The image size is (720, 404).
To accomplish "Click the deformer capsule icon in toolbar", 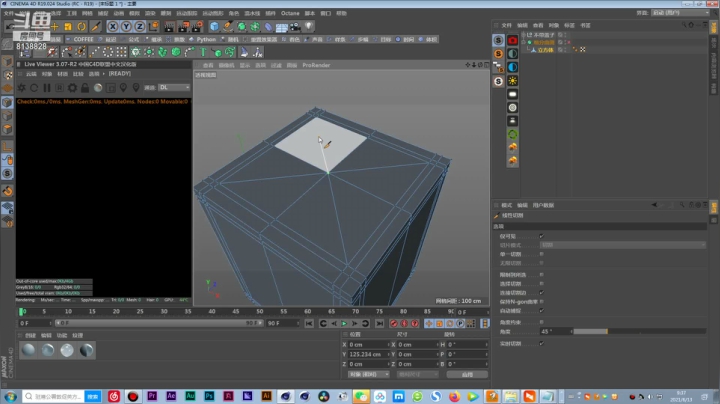I will tap(268, 27).
